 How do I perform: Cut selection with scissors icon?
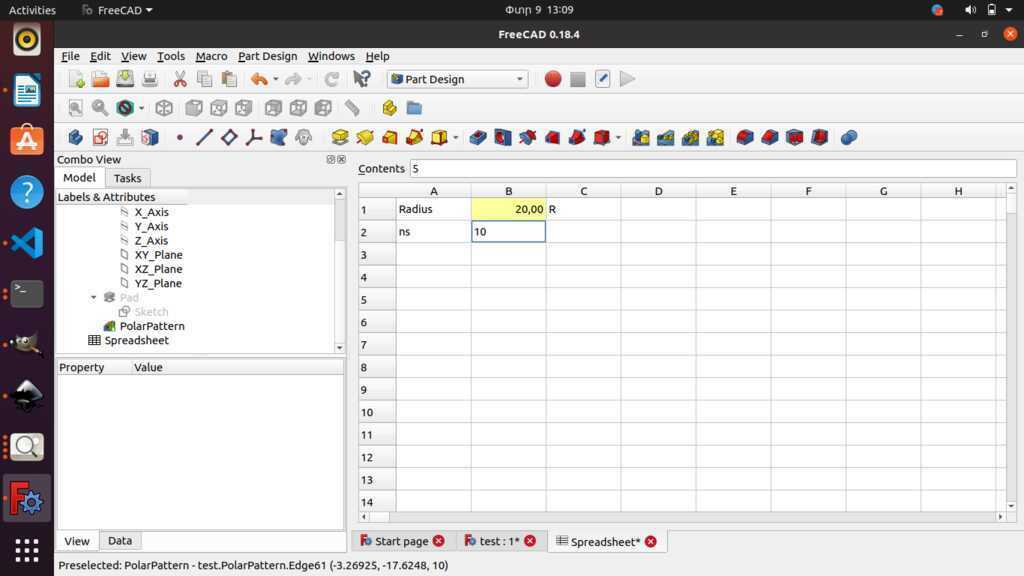(x=180, y=79)
